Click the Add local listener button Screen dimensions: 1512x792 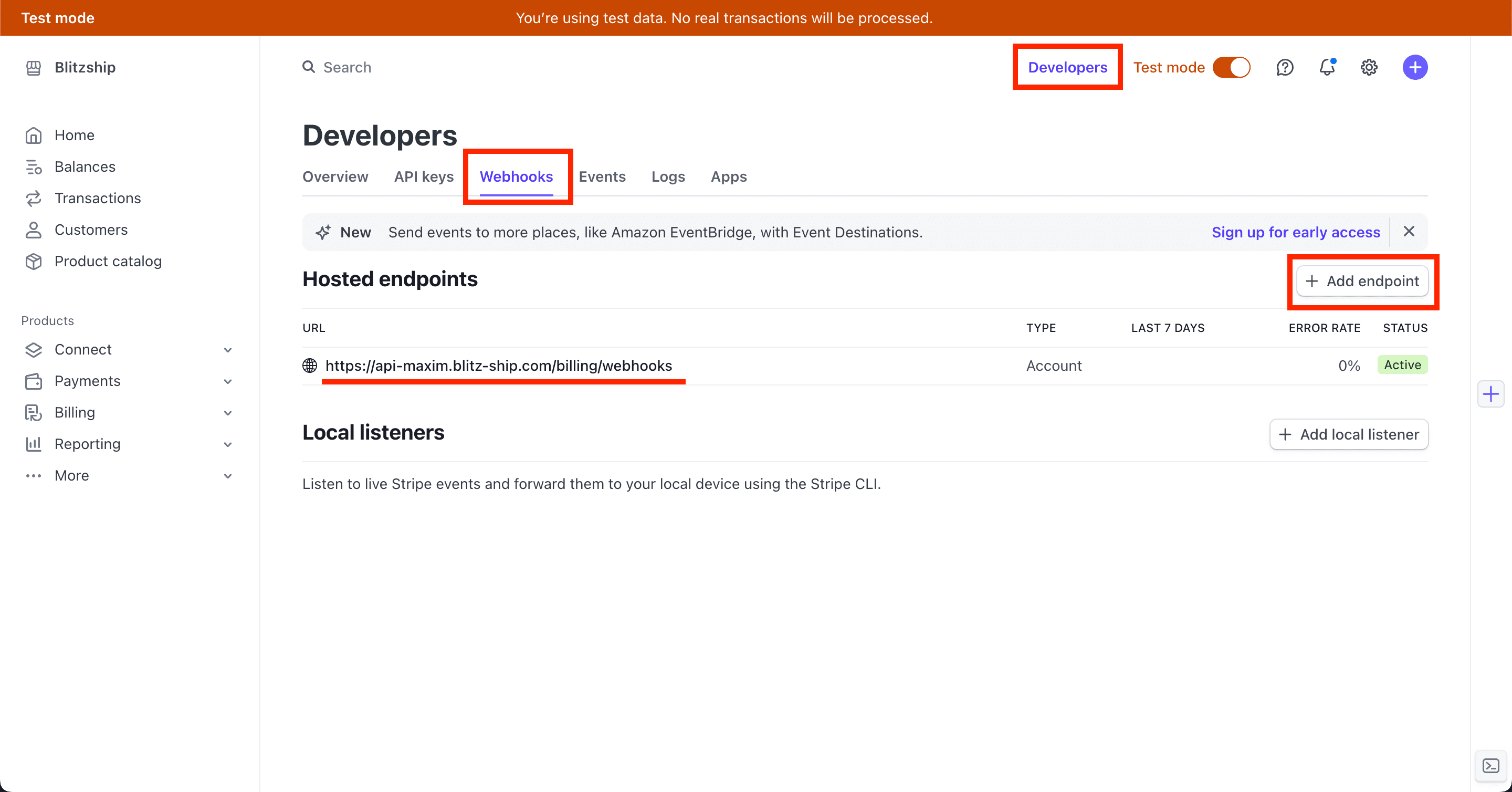click(1350, 434)
